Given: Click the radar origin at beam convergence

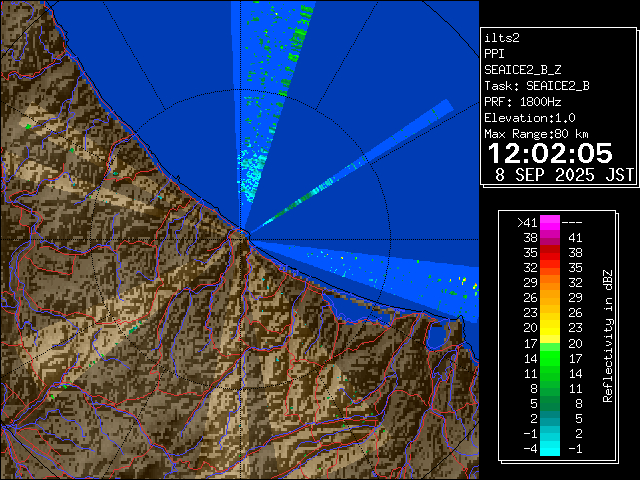Looking at the screenshot, I should pyautogui.click(x=243, y=231).
